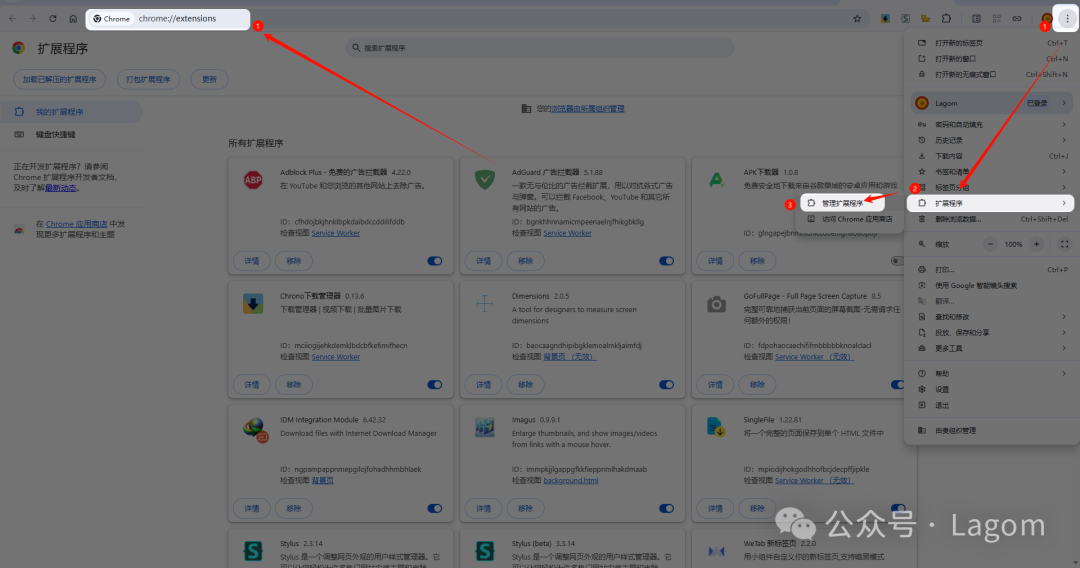
Task: Click the Adblock Plus ABP icon
Action: point(253,180)
